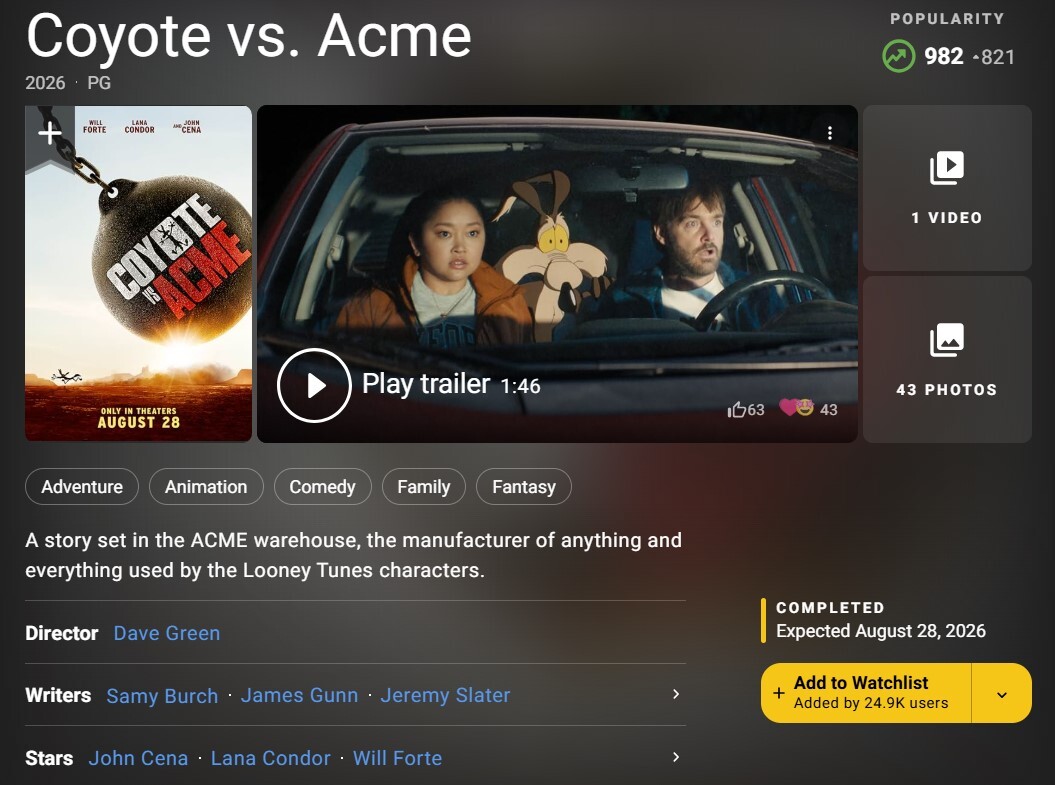Select the Fantasy genre chip

click(523, 486)
